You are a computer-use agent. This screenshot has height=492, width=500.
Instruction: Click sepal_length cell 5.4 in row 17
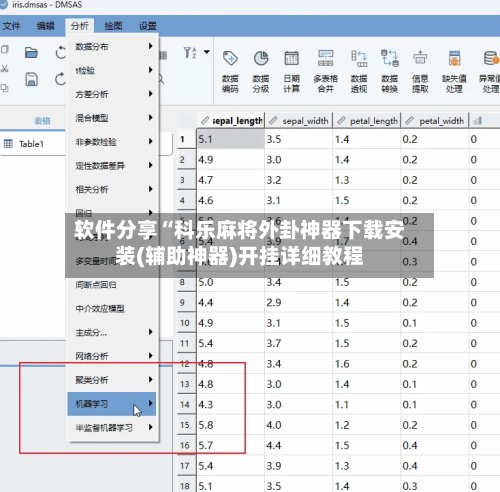coord(231,466)
